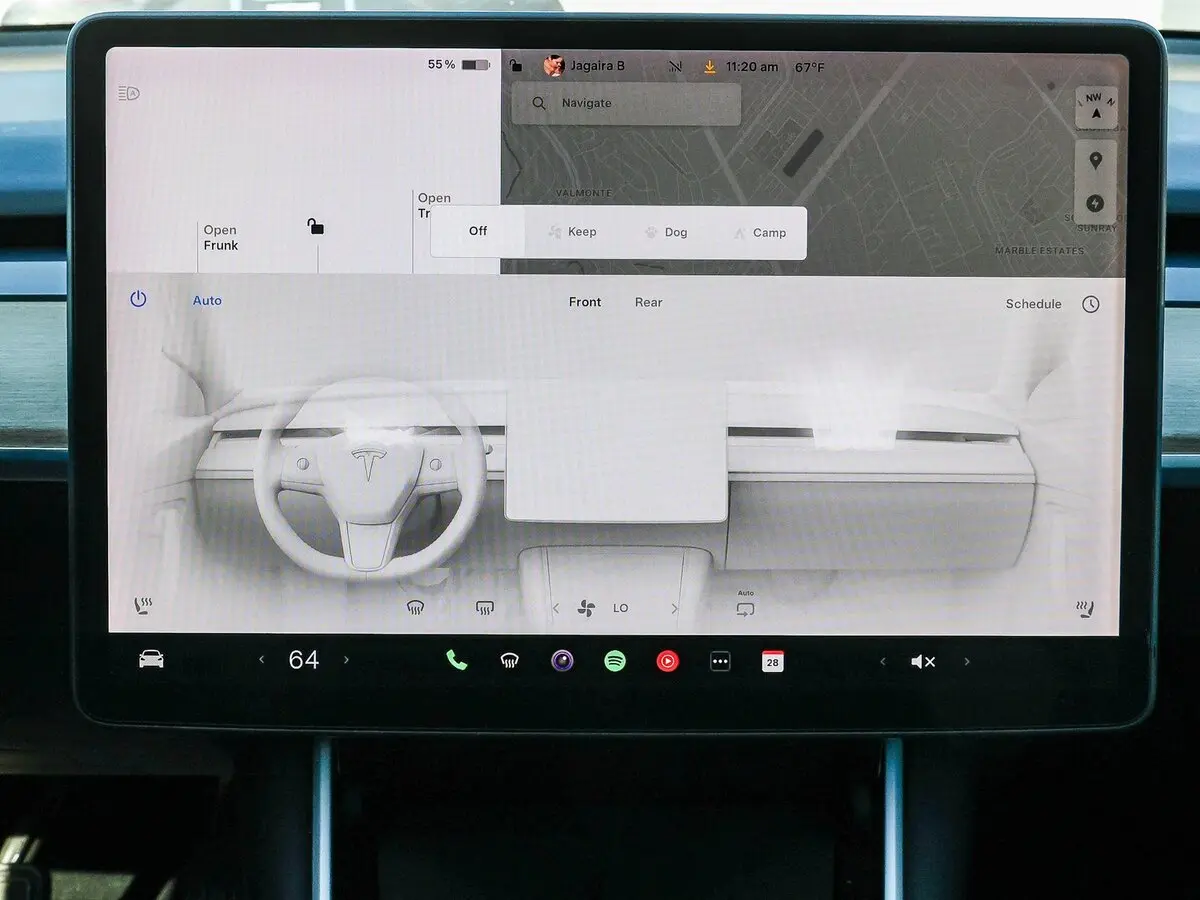Toggle the climate power button
Image resolution: width=1200 pixels, height=900 pixels.
point(138,299)
